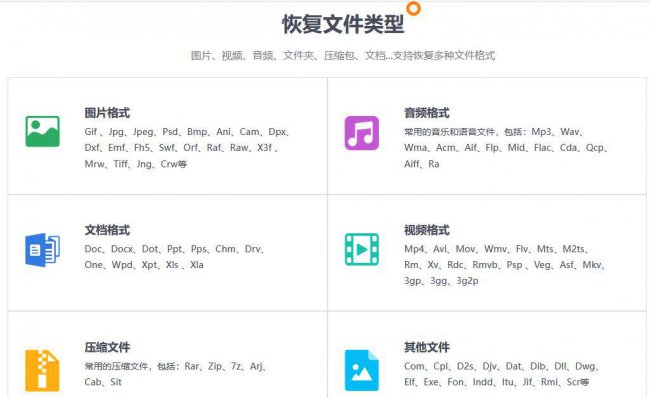Click the orange zip archive icon
The width and height of the screenshot is (650, 398).
(42, 370)
